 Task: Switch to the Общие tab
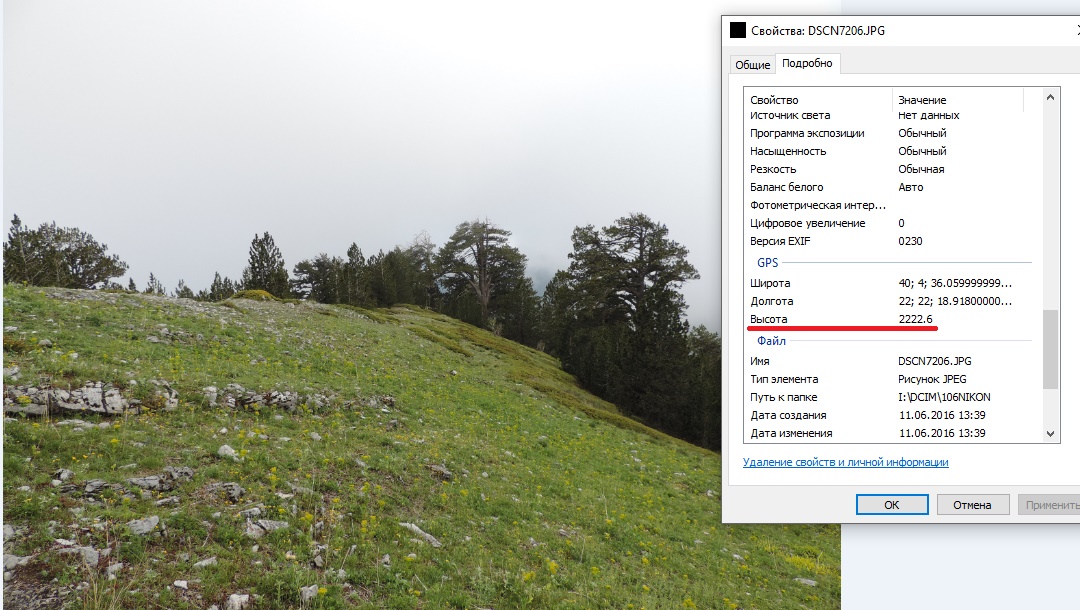[752, 65]
